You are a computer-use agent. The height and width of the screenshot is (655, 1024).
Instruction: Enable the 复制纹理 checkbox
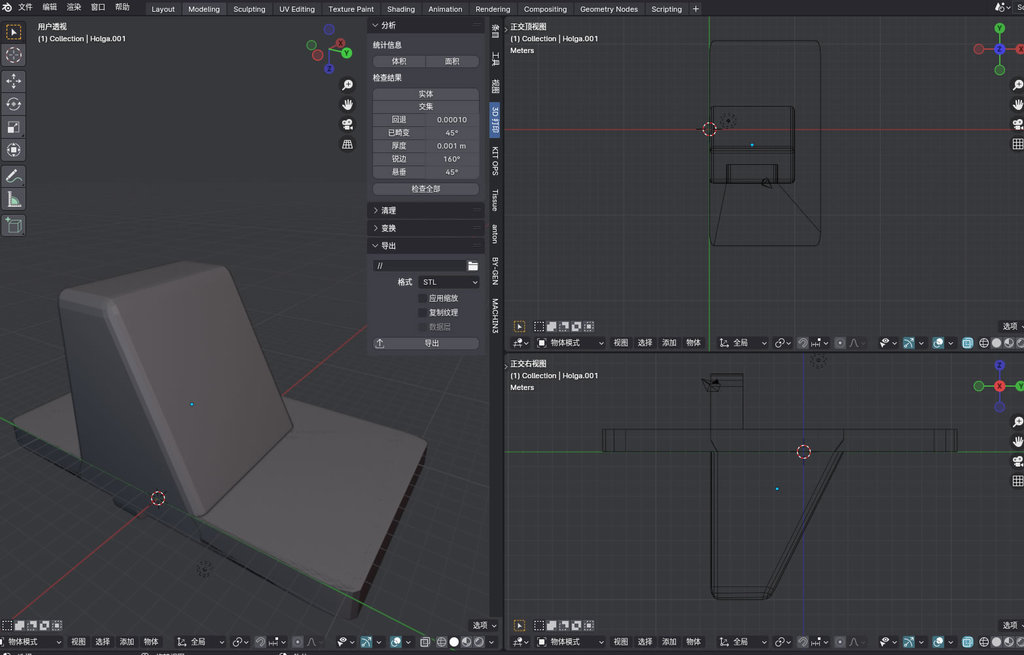click(x=423, y=313)
